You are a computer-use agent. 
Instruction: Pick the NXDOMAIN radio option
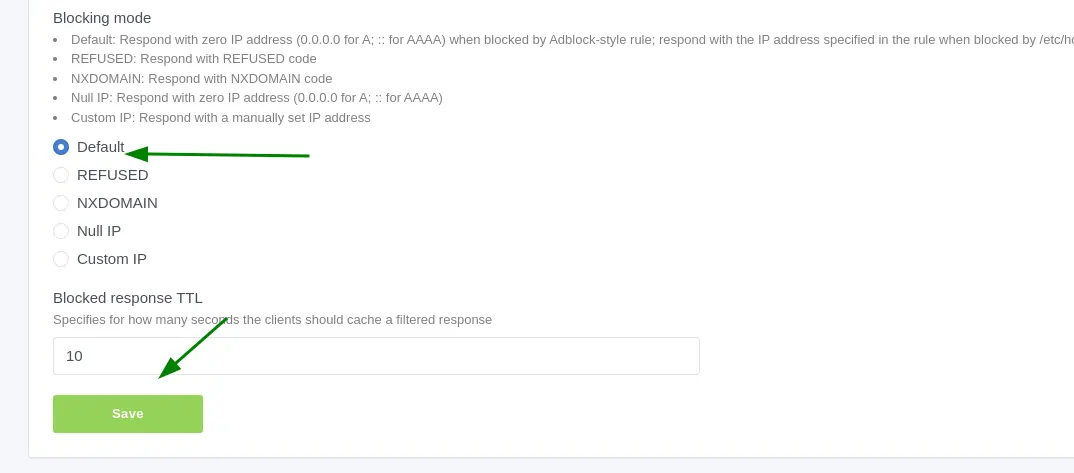61,203
